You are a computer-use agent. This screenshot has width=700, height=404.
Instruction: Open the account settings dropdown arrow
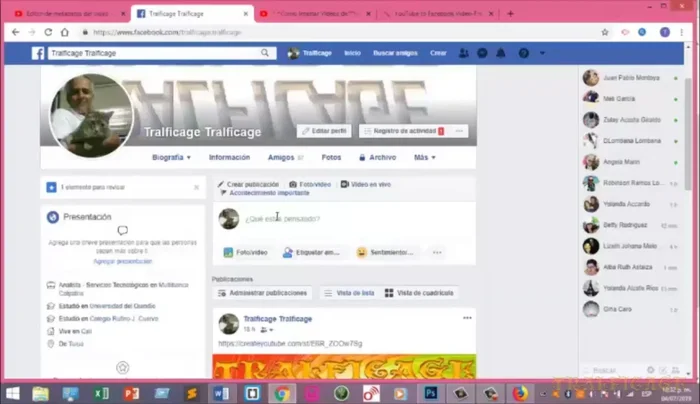tap(541, 52)
